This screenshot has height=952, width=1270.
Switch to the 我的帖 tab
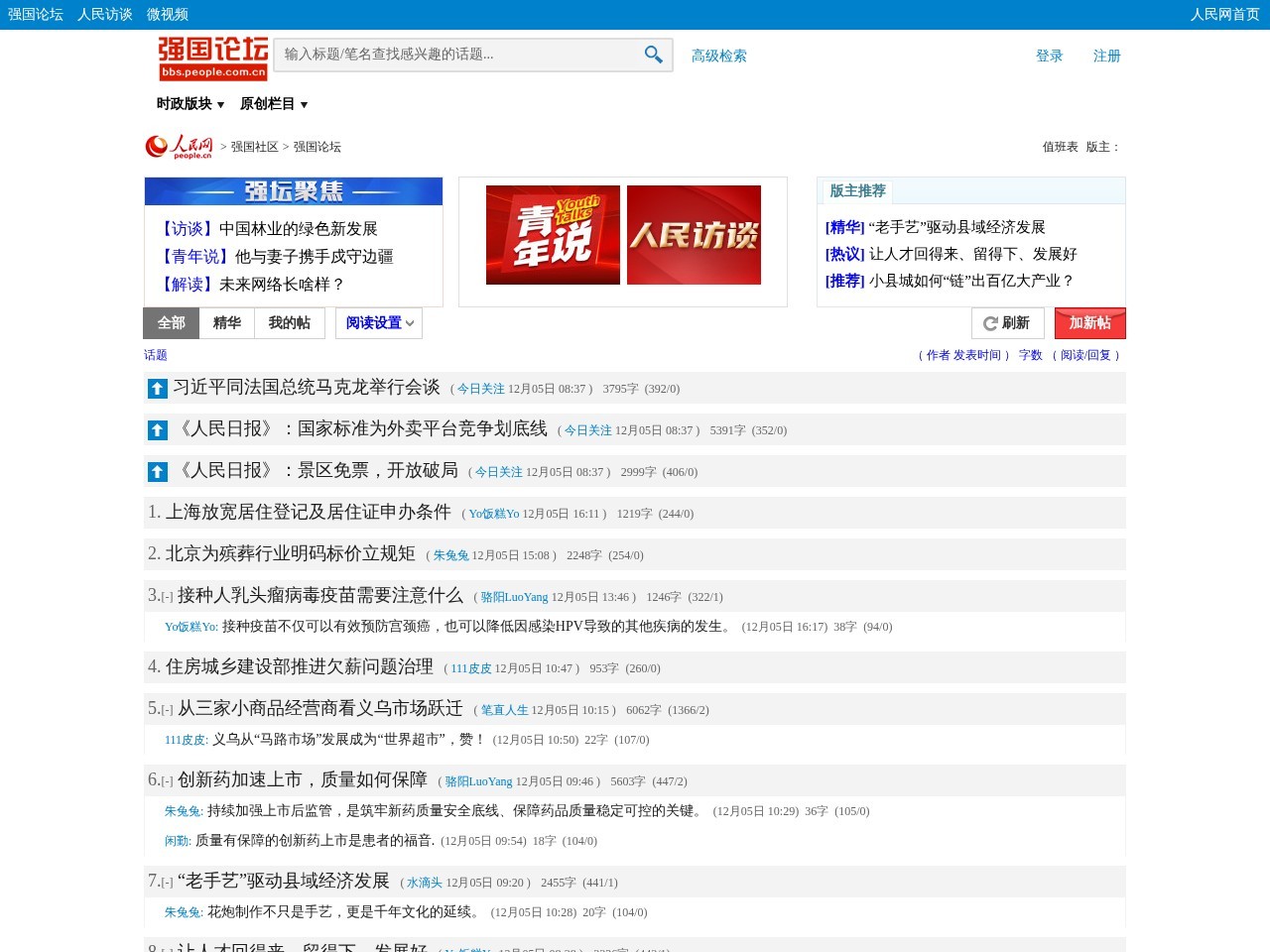(x=289, y=322)
